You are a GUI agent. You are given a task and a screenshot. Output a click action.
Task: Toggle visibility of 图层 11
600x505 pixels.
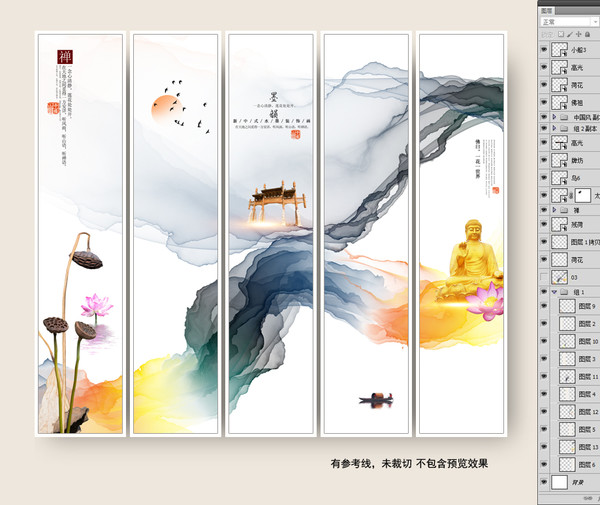pos(544,376)
